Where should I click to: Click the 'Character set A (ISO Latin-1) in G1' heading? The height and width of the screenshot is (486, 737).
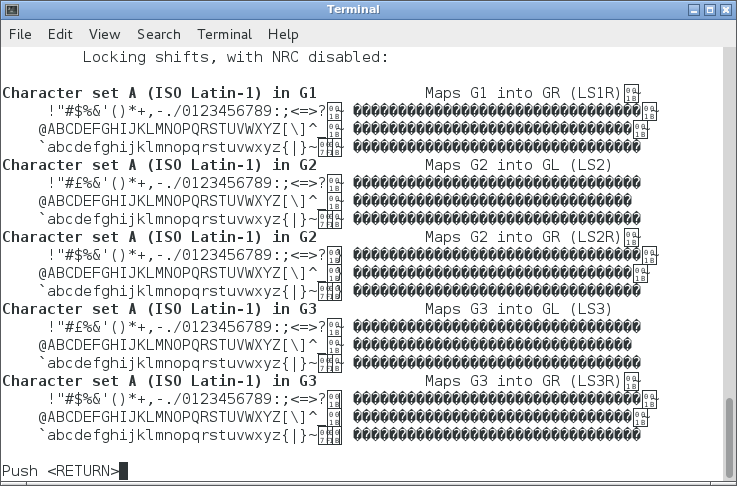coord(159,93)
